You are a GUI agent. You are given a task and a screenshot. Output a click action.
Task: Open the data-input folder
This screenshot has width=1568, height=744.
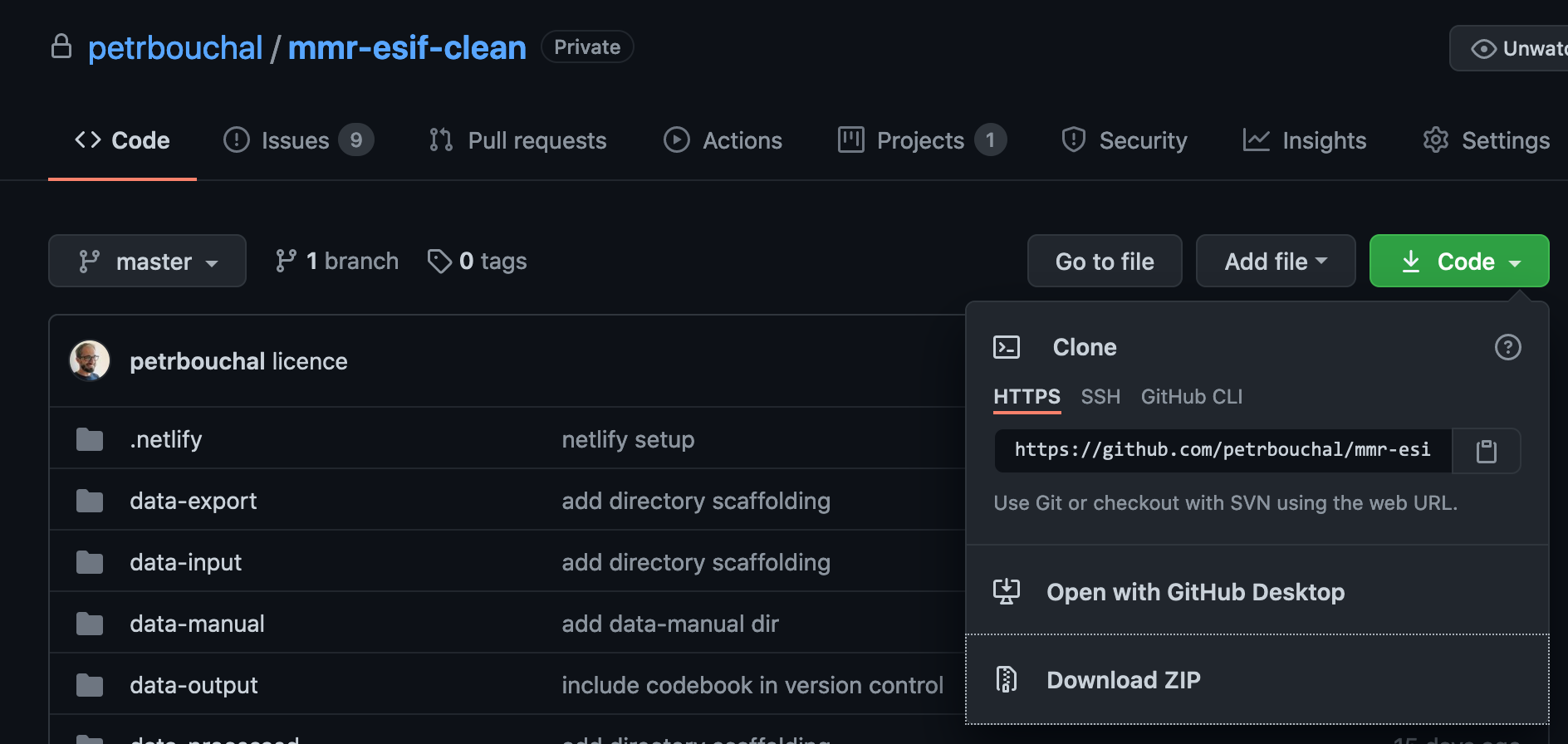[186, 562]
